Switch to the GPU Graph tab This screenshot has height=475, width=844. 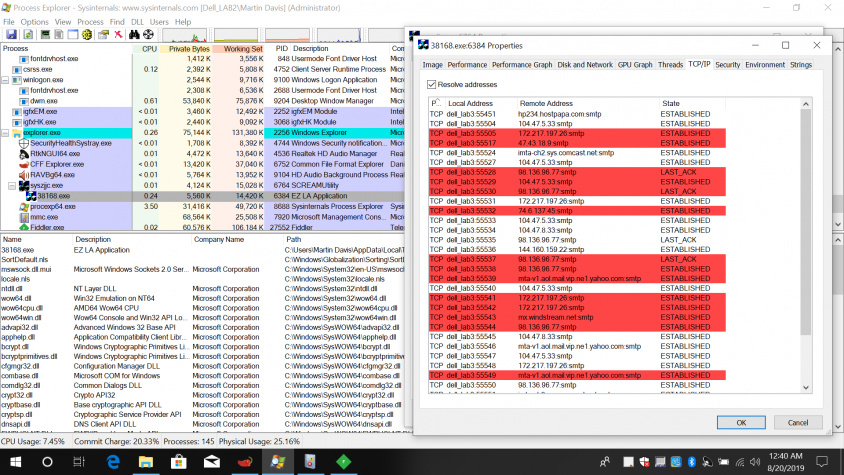pyautogui.click(x=635, y=65)
